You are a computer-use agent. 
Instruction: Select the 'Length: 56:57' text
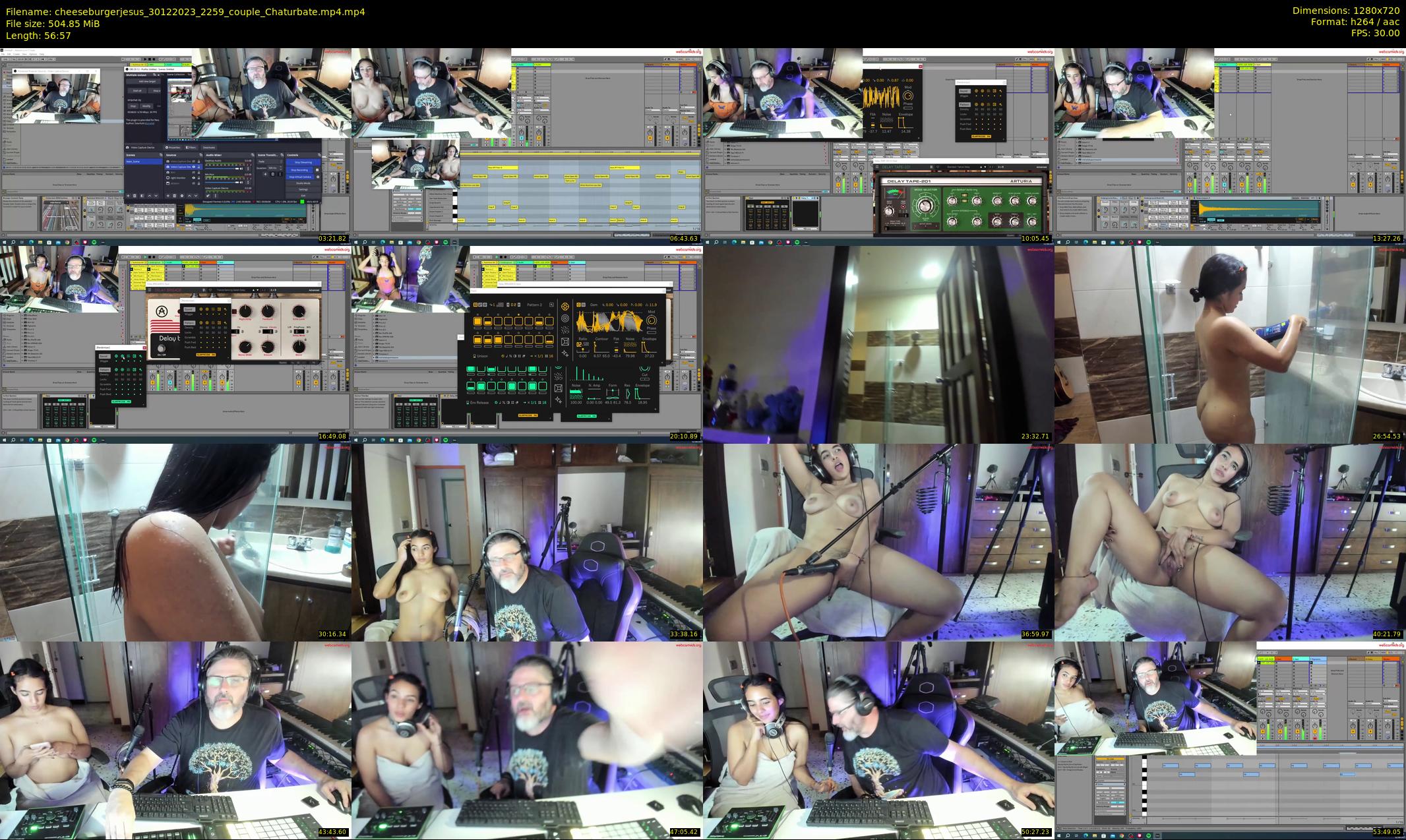[38, 36]
